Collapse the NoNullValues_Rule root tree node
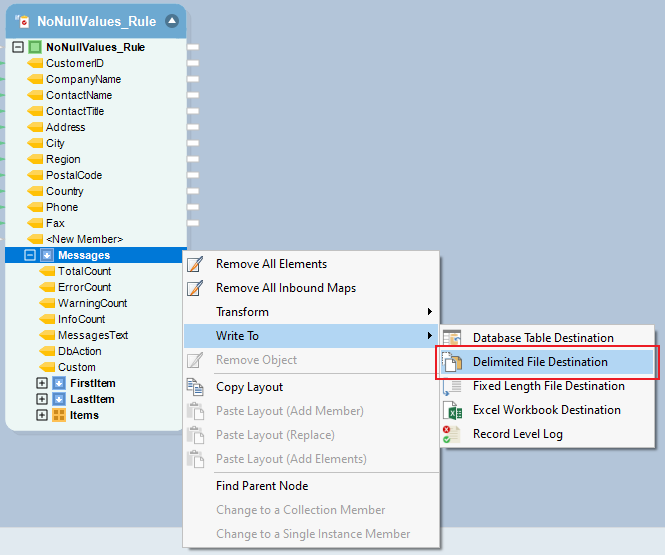 (18, 47)
